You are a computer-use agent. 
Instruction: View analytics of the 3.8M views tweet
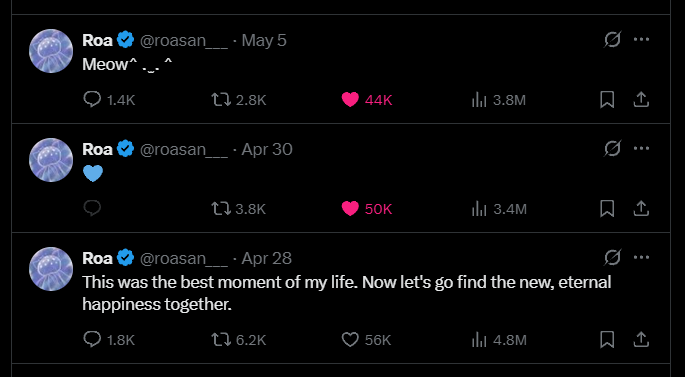499,100
